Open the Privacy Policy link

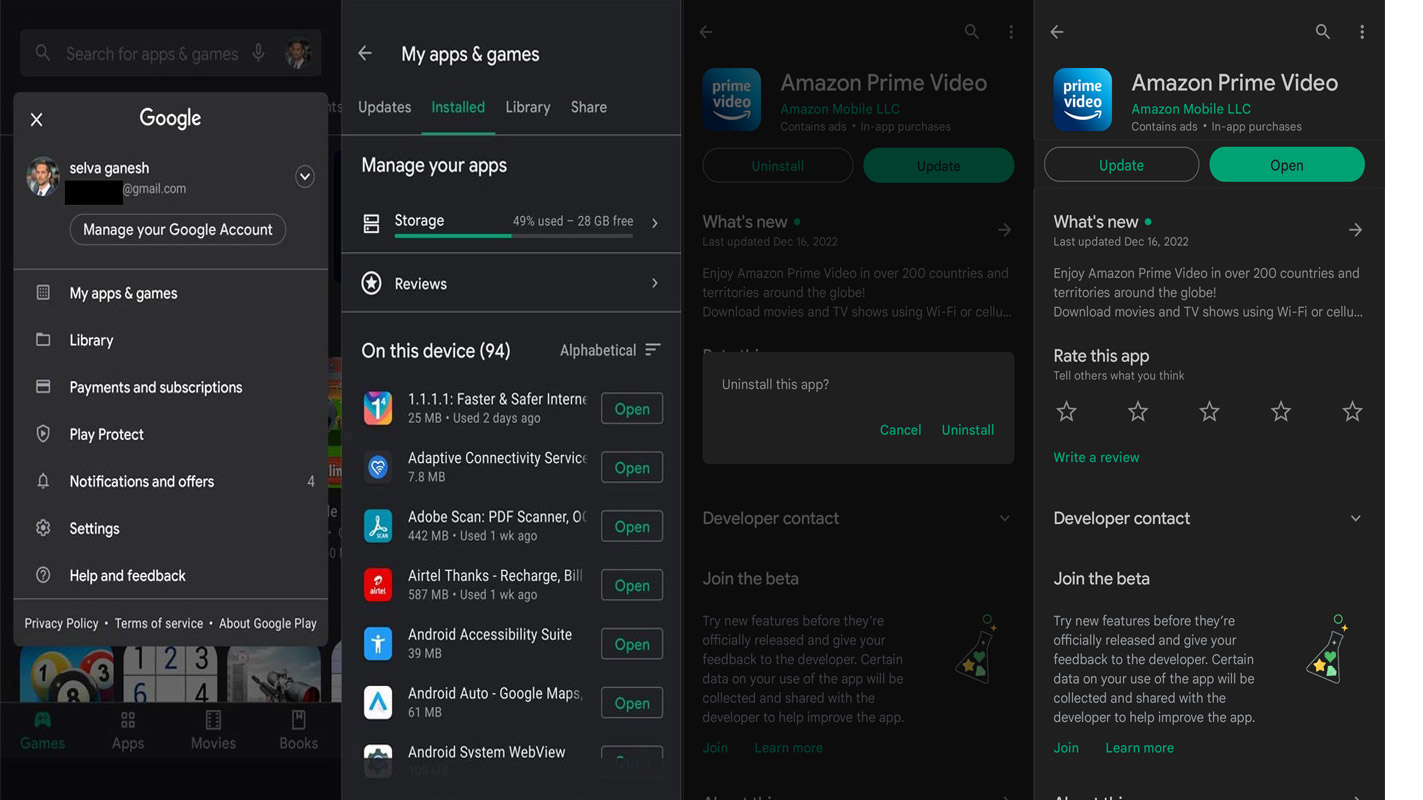coord(61,623)
